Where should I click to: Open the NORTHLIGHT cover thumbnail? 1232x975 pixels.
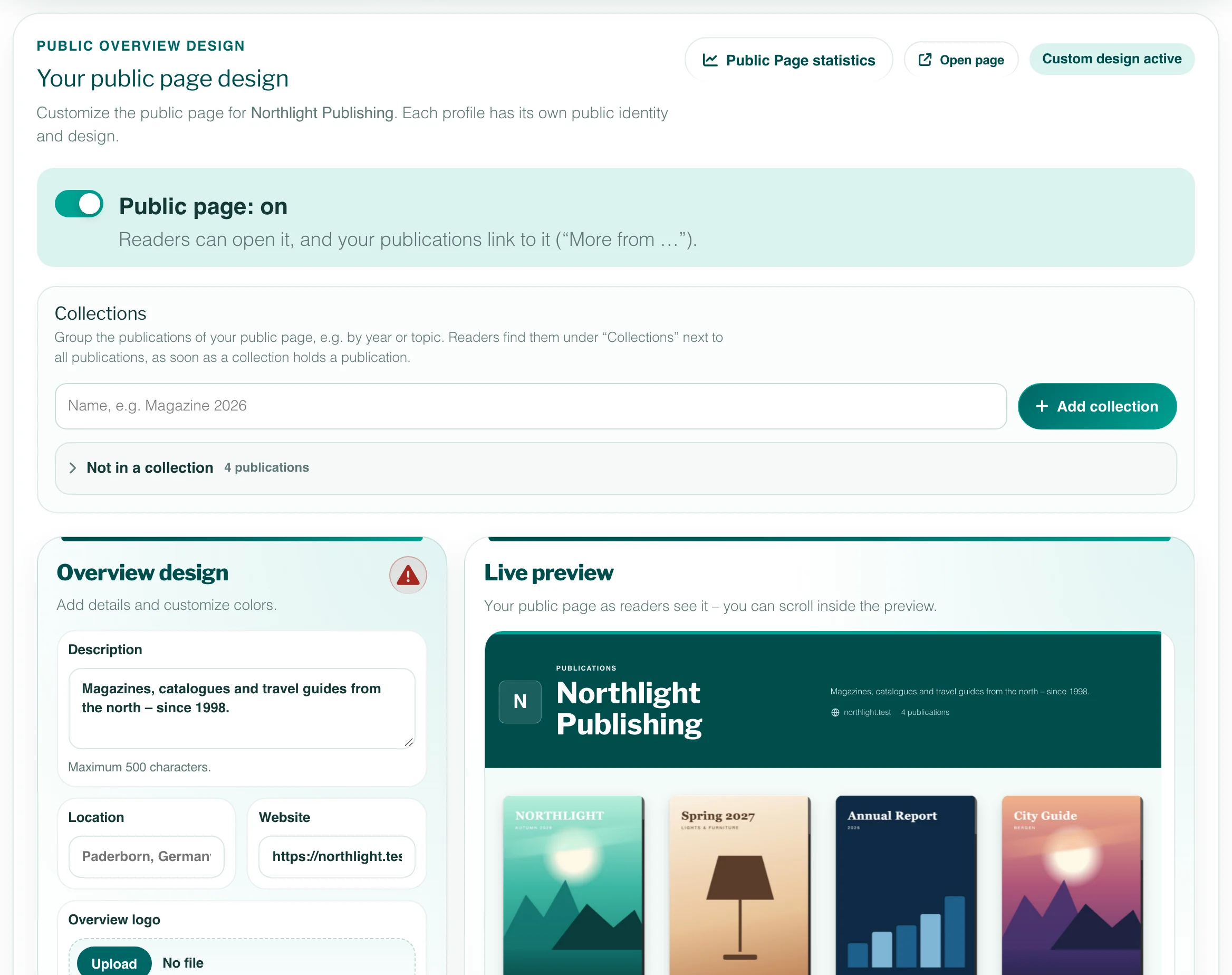pos(573,885)
